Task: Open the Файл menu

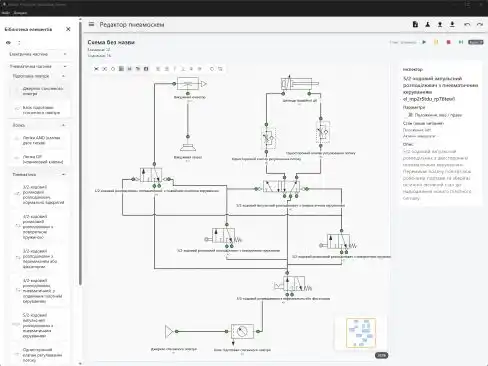Action: pyautogui.click(x=6, y=13)
